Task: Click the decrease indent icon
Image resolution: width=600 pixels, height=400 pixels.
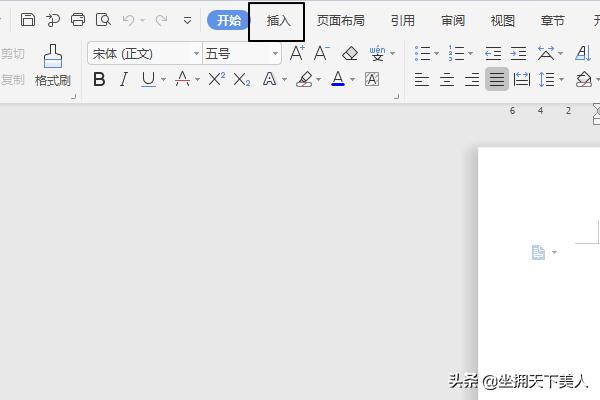Action: pos(493,53)
